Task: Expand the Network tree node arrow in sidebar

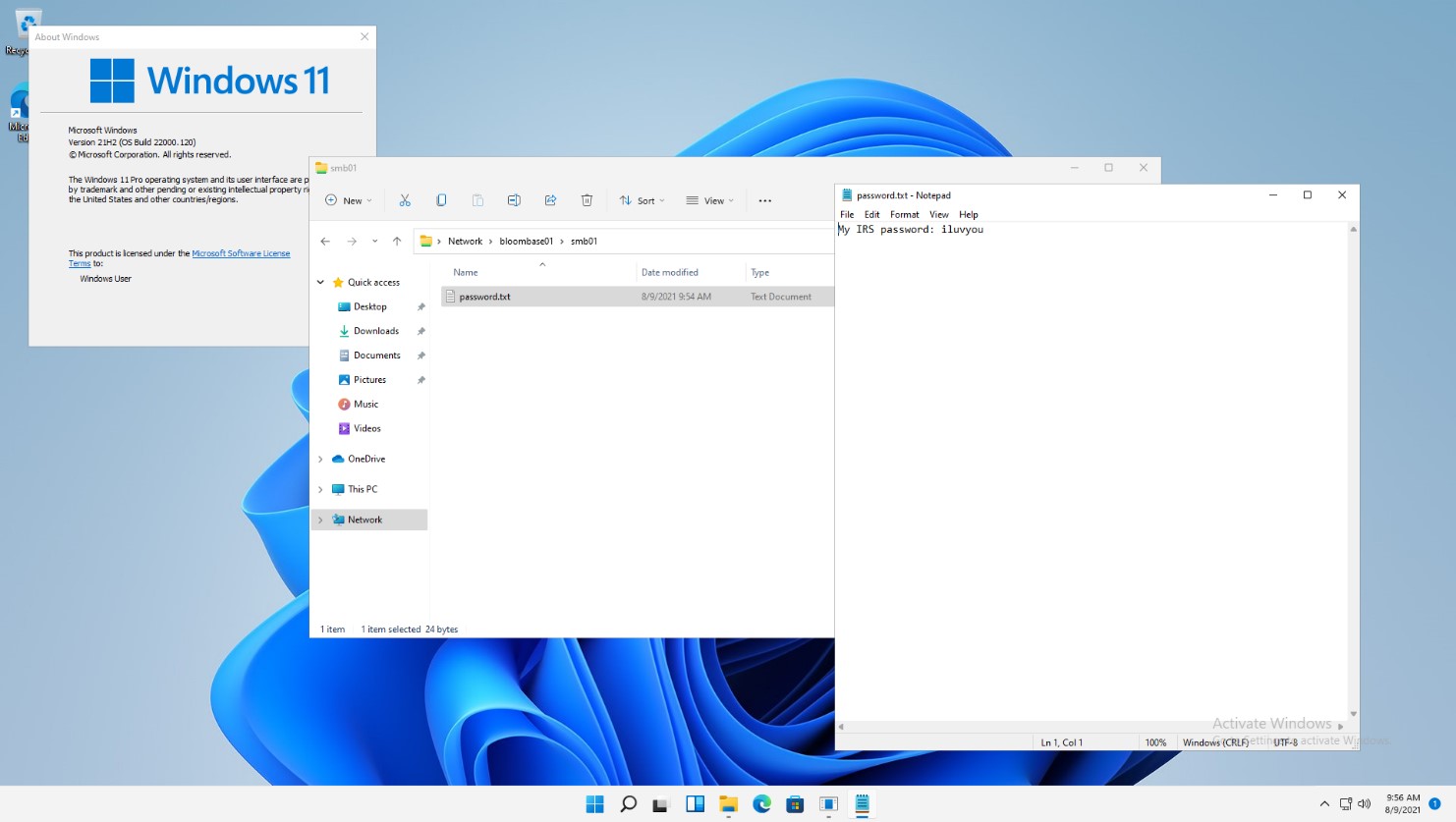Action: [x=320, y=520]
